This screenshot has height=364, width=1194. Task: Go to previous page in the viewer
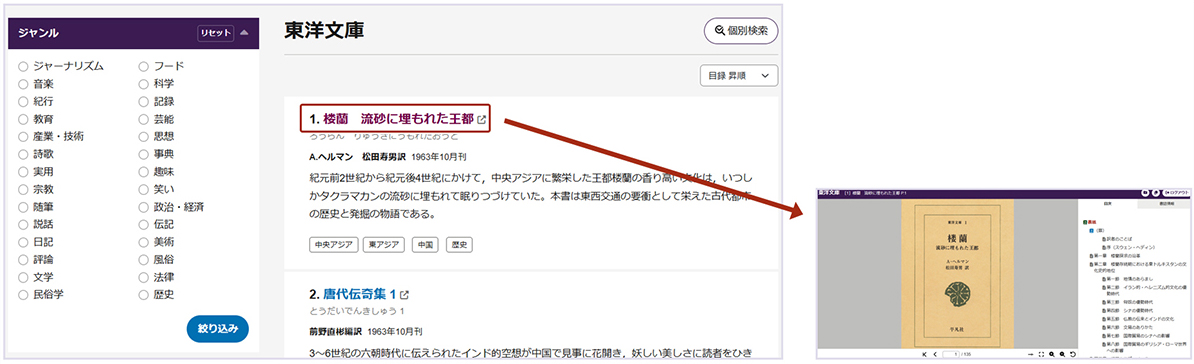(x=935, y=355)
